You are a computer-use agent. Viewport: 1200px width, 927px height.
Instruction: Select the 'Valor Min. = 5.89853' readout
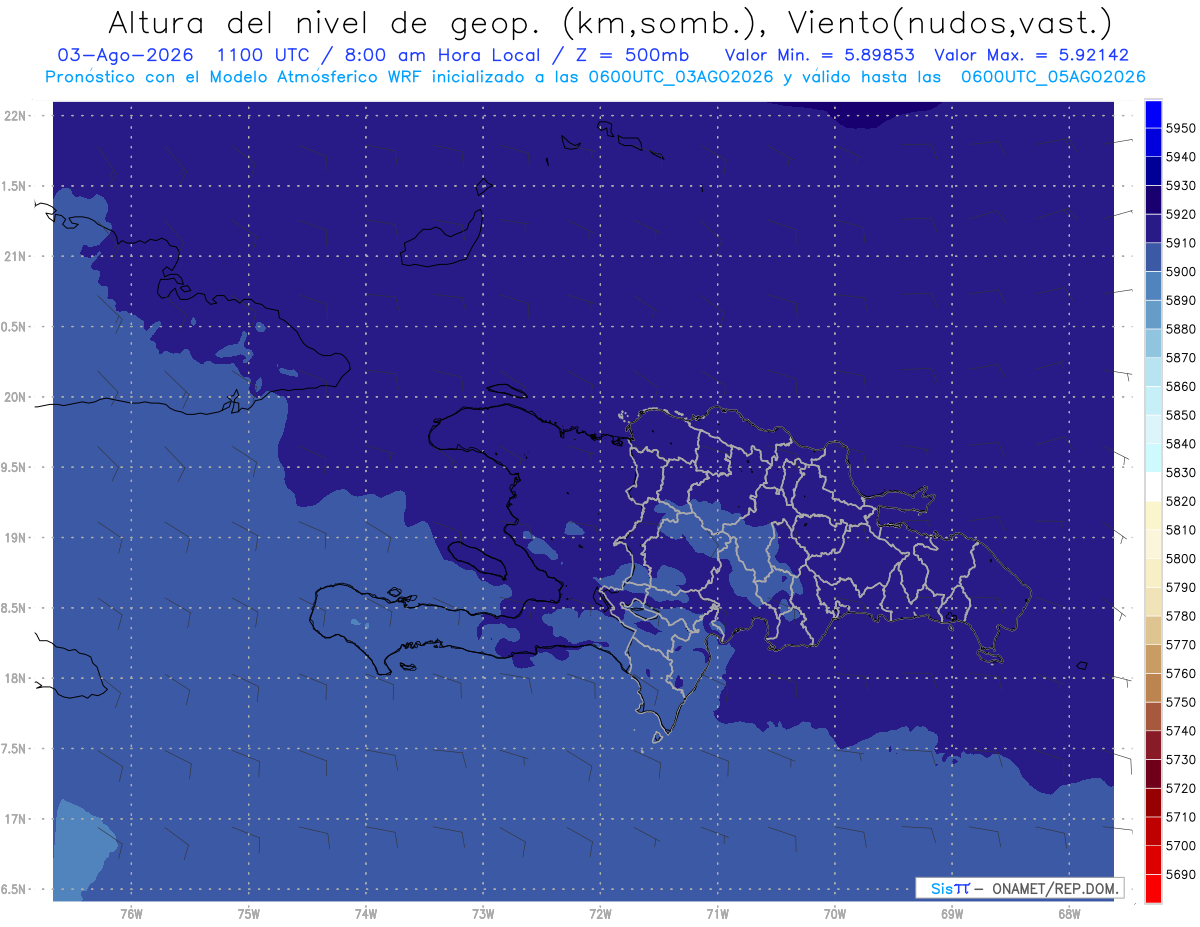pos(820,55)
